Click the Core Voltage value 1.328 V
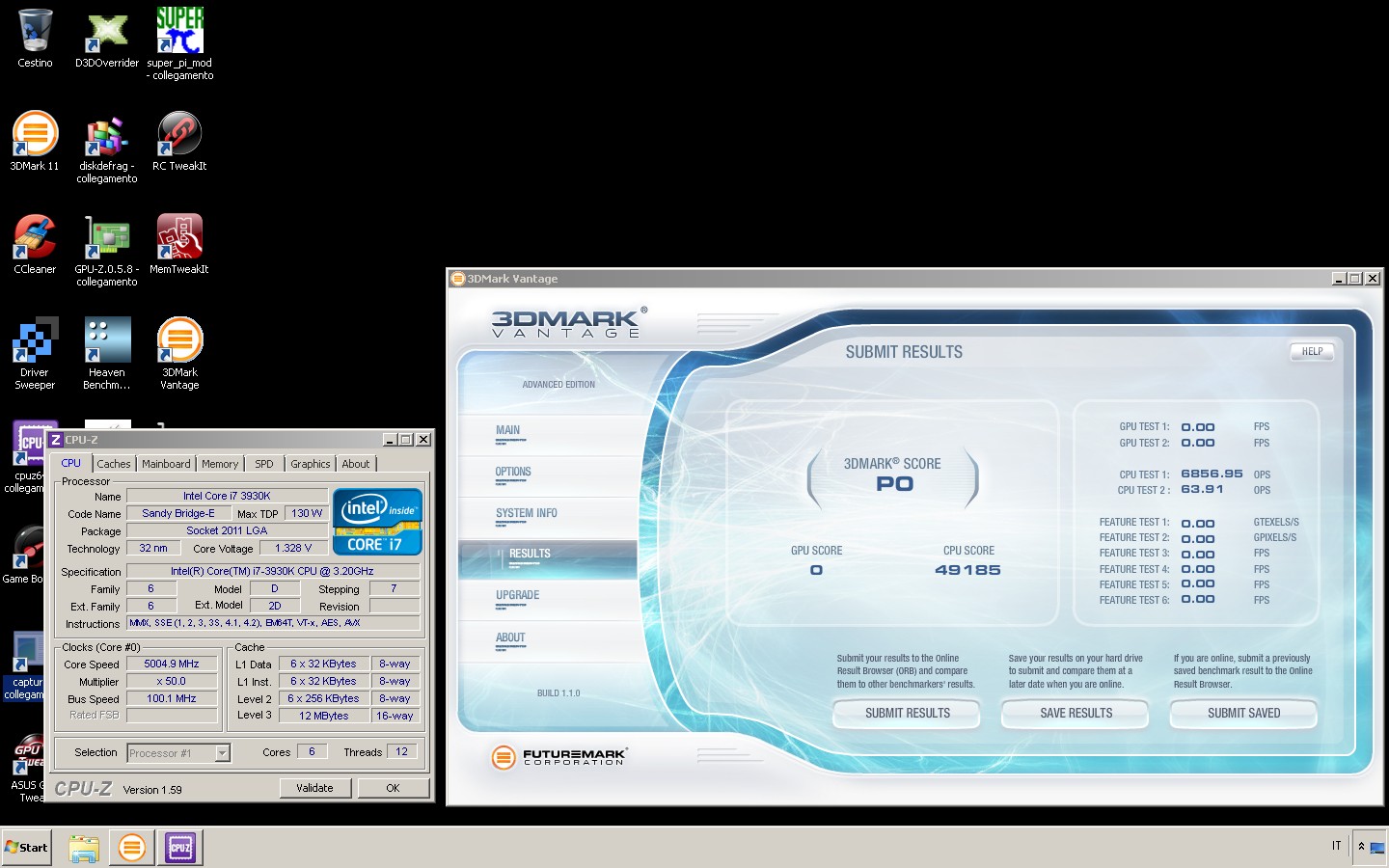Image resolution: width=1389 pixels, height=868 pixels. click(x=293, y=548)
